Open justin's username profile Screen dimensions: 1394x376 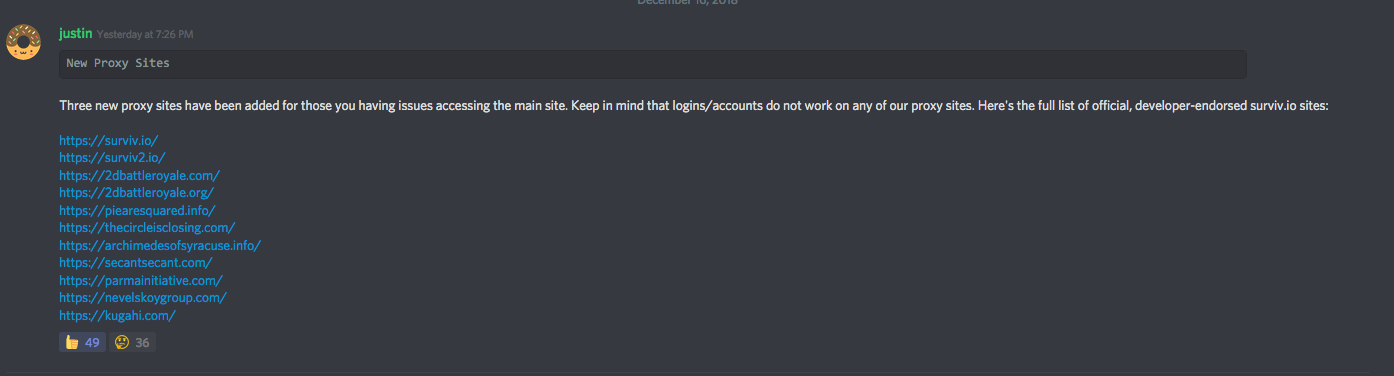tap(75, 33)
